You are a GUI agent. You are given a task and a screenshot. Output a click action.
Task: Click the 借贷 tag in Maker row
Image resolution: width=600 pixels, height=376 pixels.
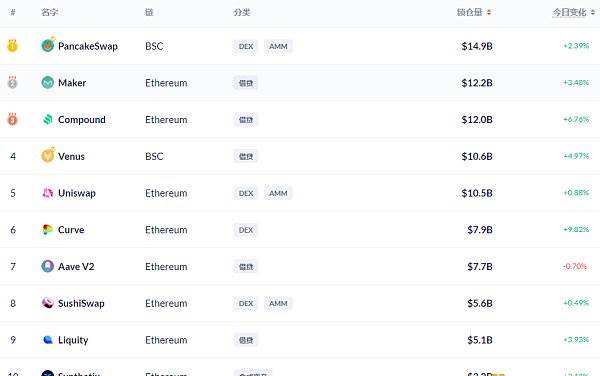pos(246,83)
